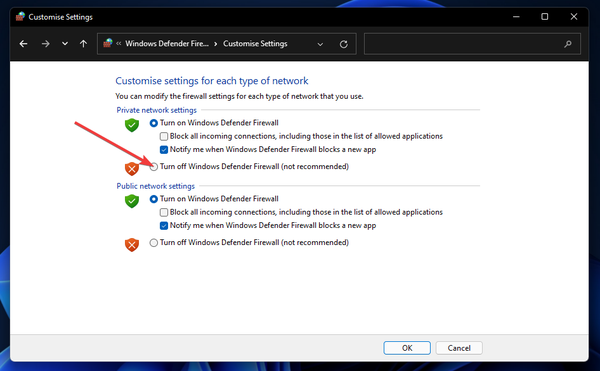This screenshot has height=371, width=600.
Task: Click the search box in Control Panel
Action: (x=472, y=44)
